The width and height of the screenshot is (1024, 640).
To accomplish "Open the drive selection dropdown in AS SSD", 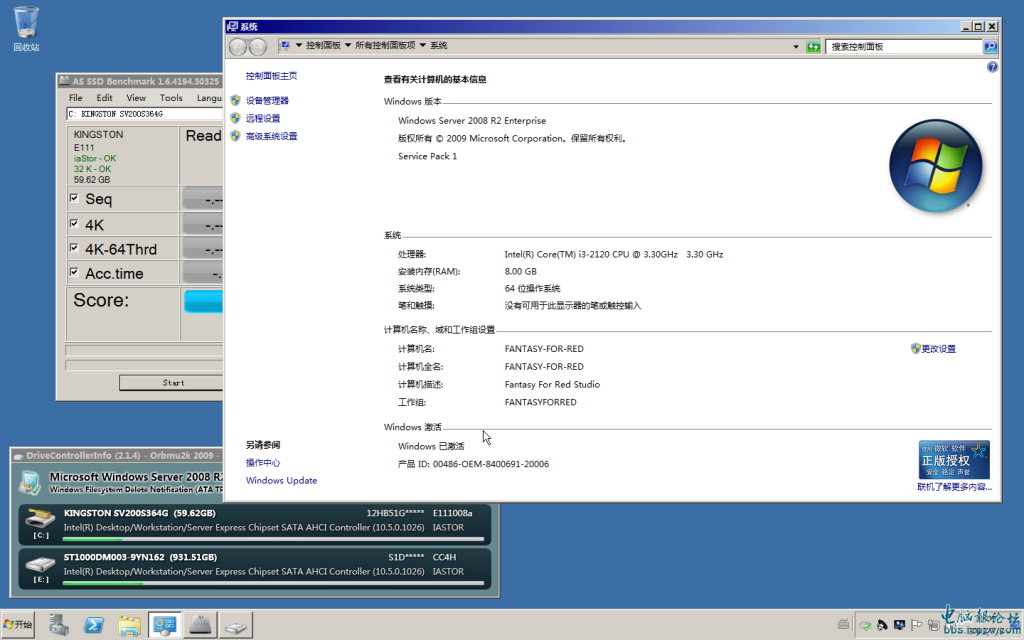I will [140, 114].
